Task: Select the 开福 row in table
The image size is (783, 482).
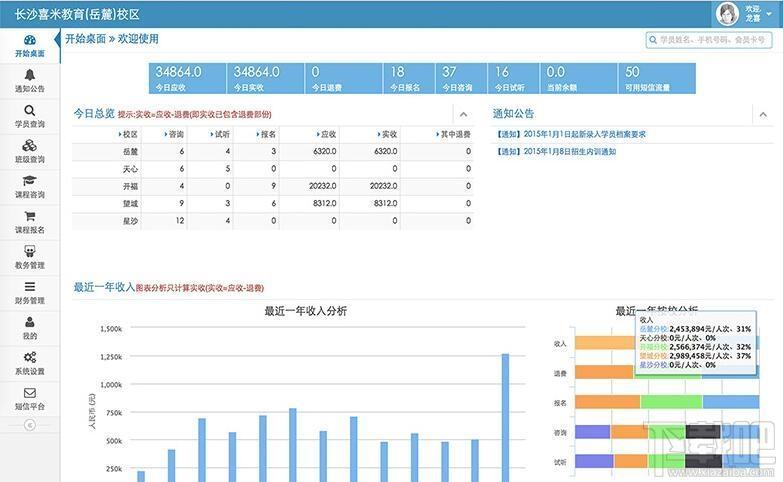Action: coord(273,186)
